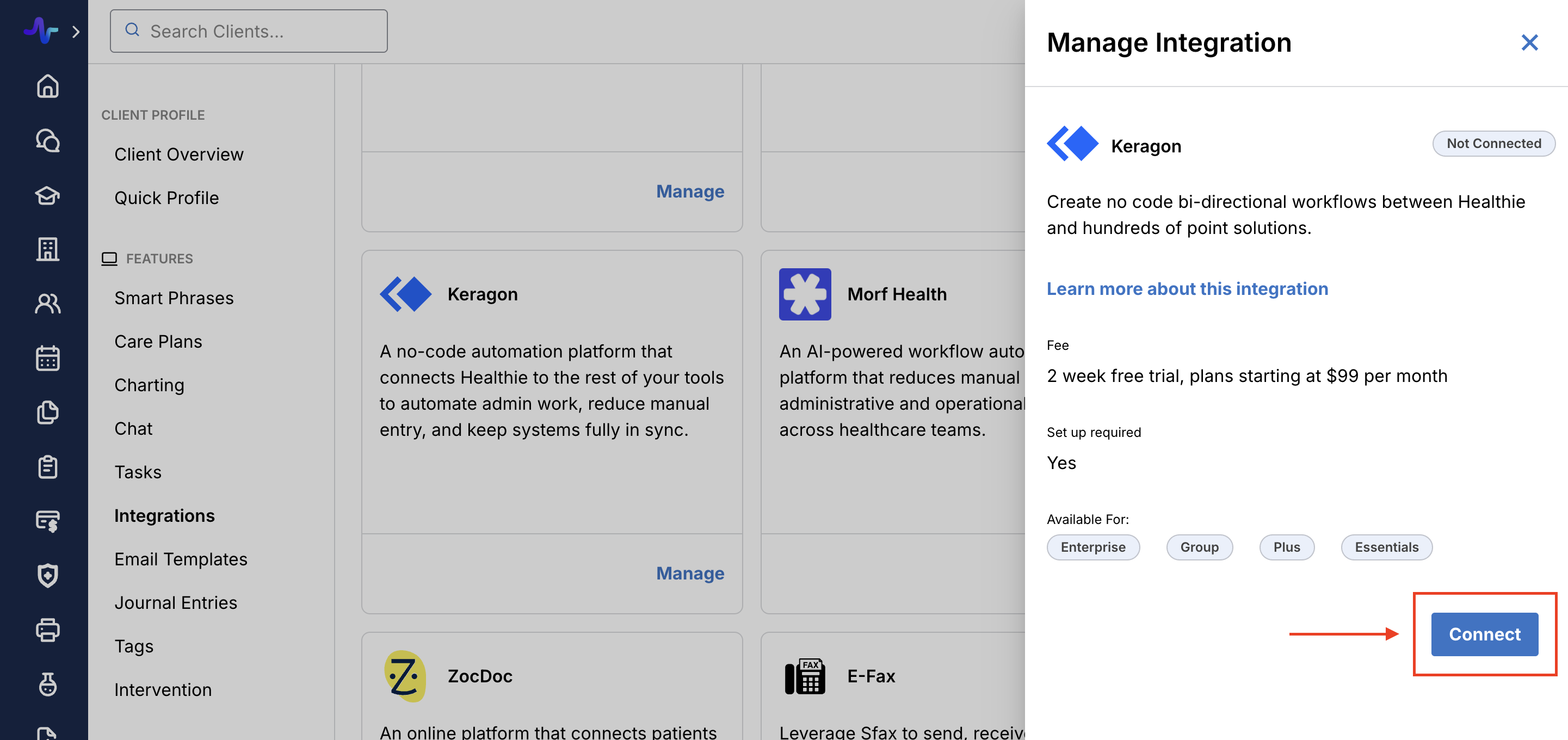
Task: Open the Clients people icon
Action: [x=47, y=304]
